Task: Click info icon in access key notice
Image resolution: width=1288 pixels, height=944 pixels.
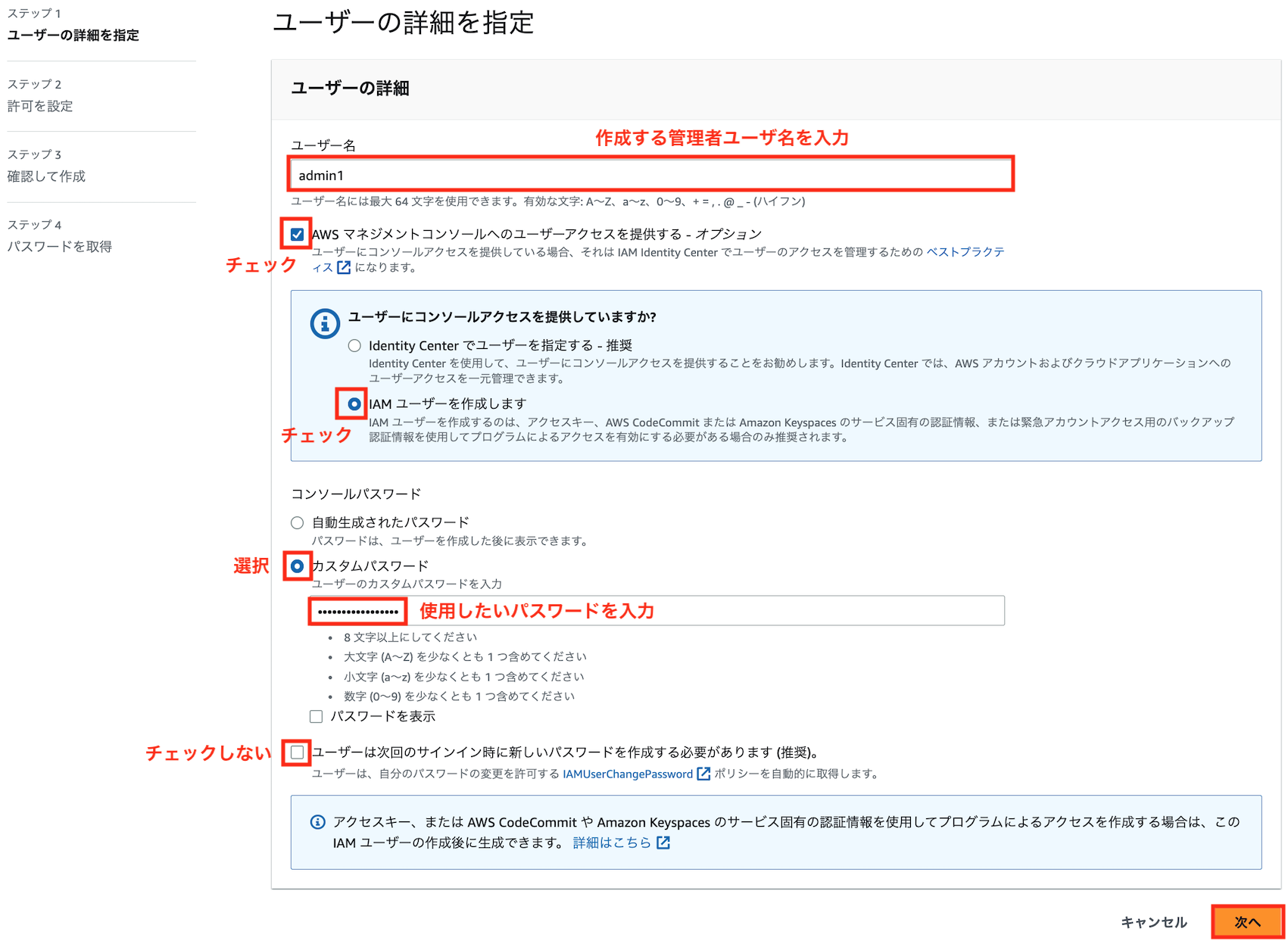Action: 318,822
